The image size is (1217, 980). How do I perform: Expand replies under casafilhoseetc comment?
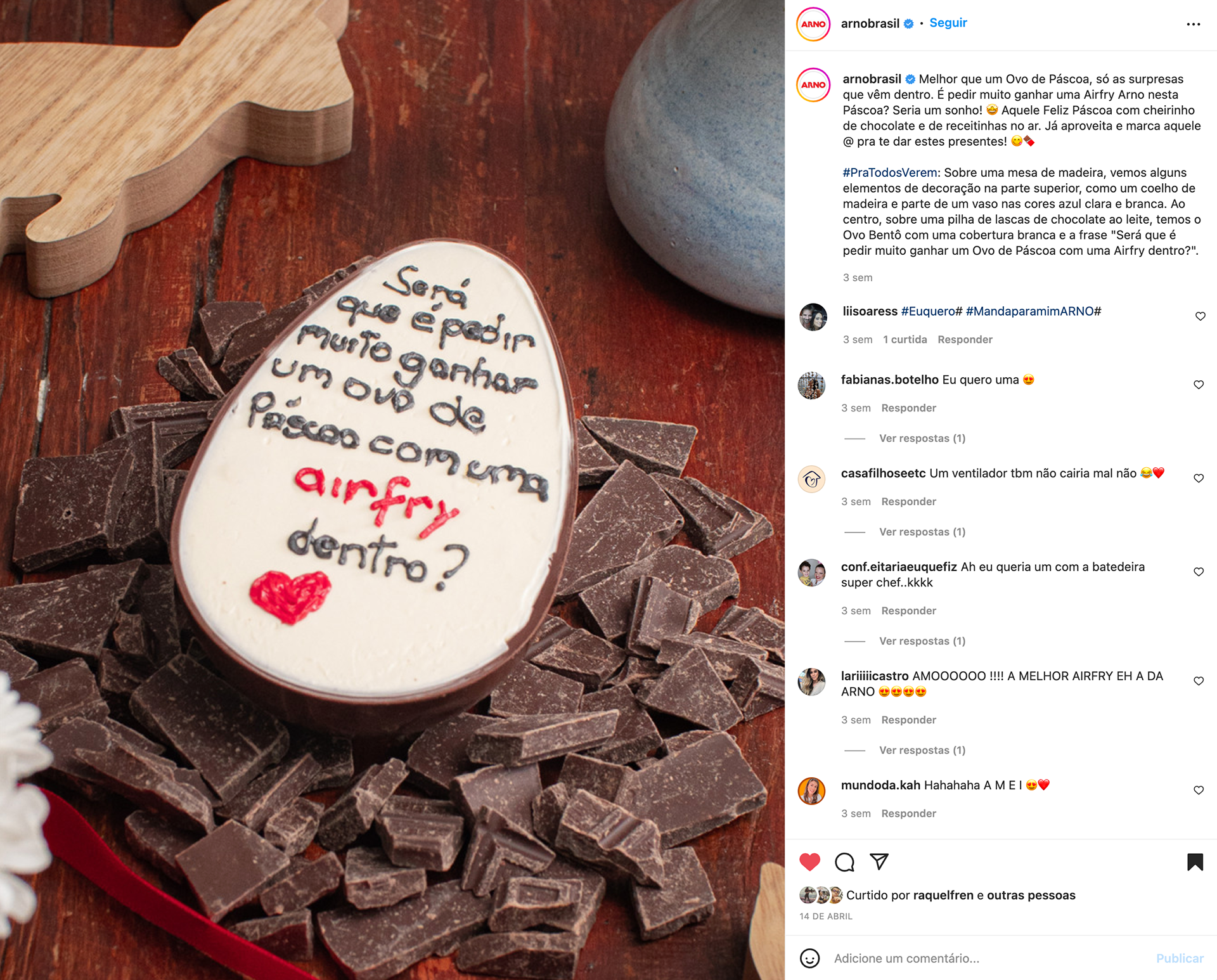(x=922, y=532)
